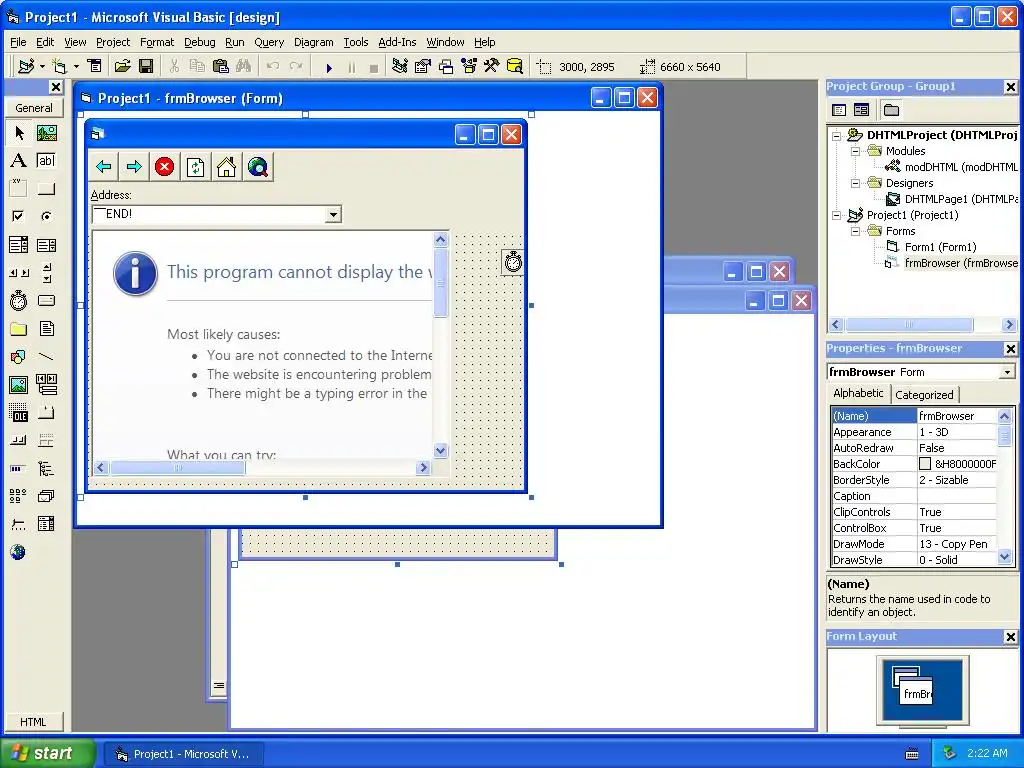The image size is (1024, 768).
Task: Select the CommandButton control tool
Action: coord(46,189)
